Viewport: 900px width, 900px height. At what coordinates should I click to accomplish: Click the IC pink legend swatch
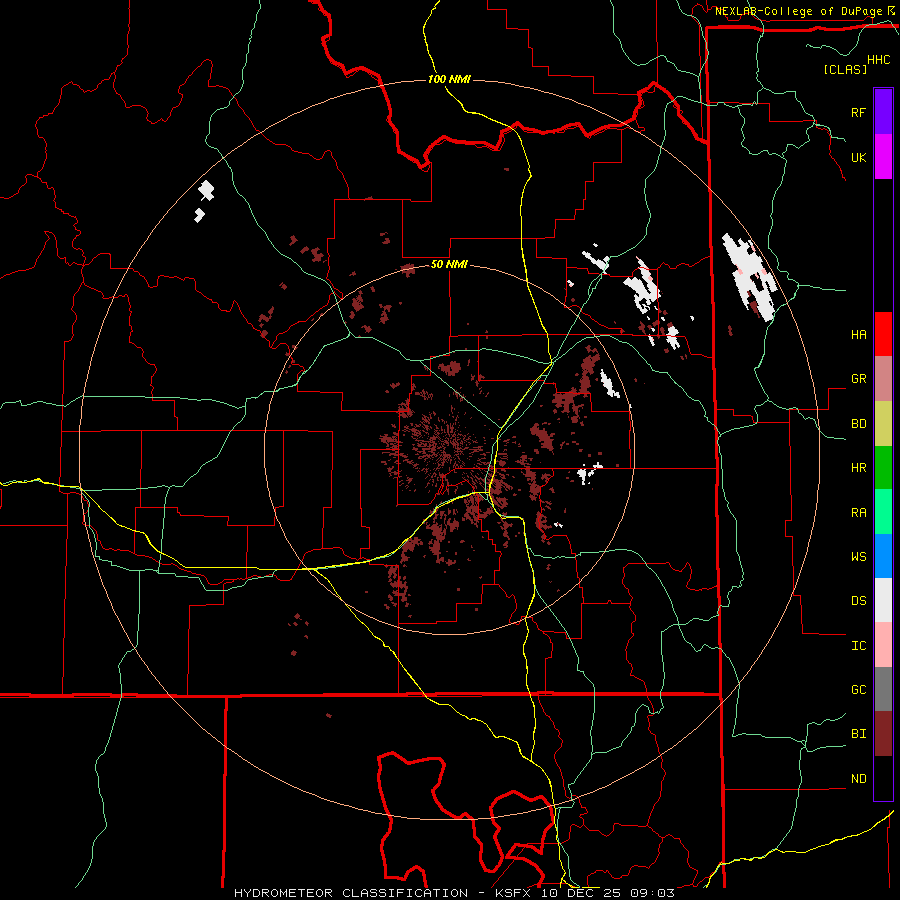[883, 645]
